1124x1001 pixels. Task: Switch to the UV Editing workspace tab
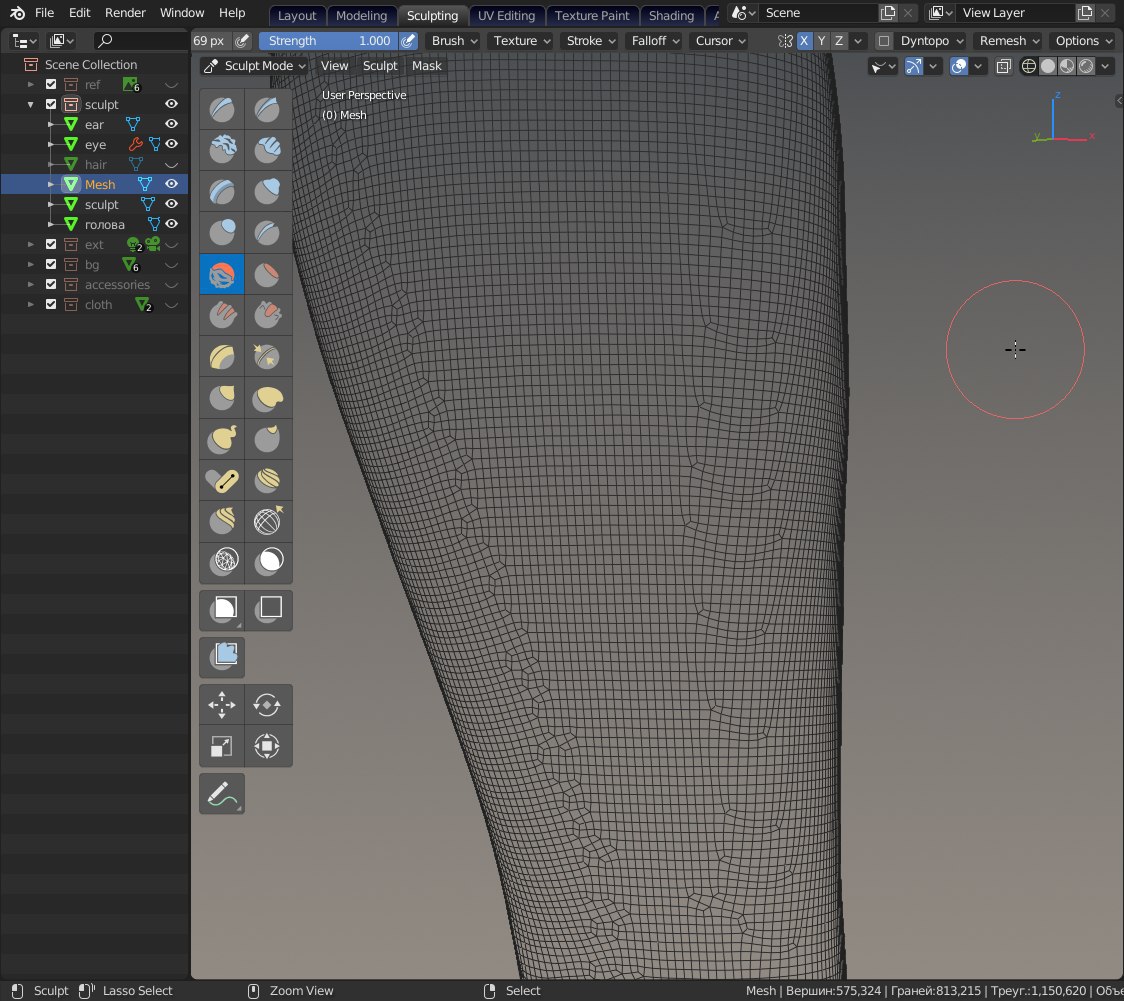[x=506, y=15]
